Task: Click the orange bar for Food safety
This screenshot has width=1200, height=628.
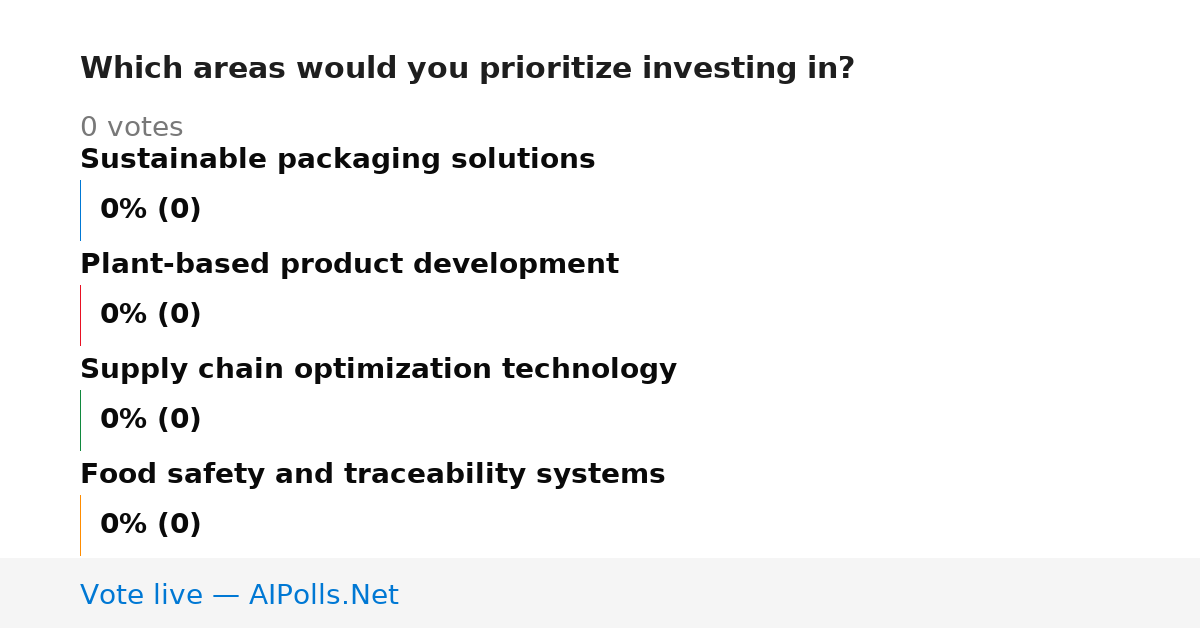Action: click(x=80, y=525)
